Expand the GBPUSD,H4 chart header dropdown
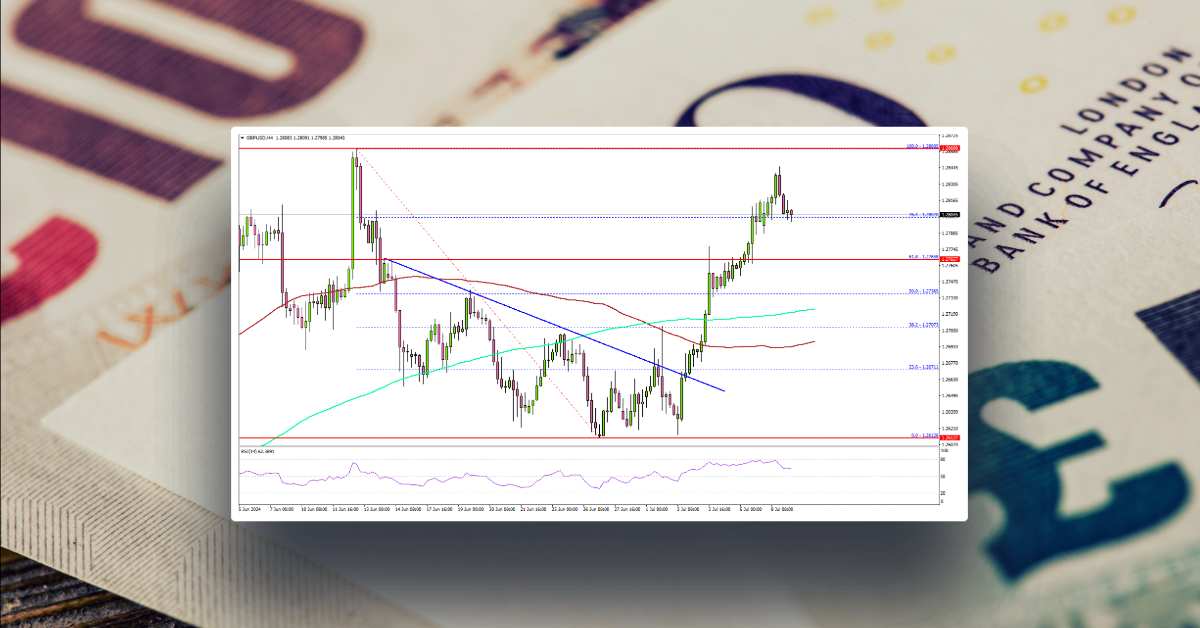Viewport: 1200px width, 628px height. (242, 137)
